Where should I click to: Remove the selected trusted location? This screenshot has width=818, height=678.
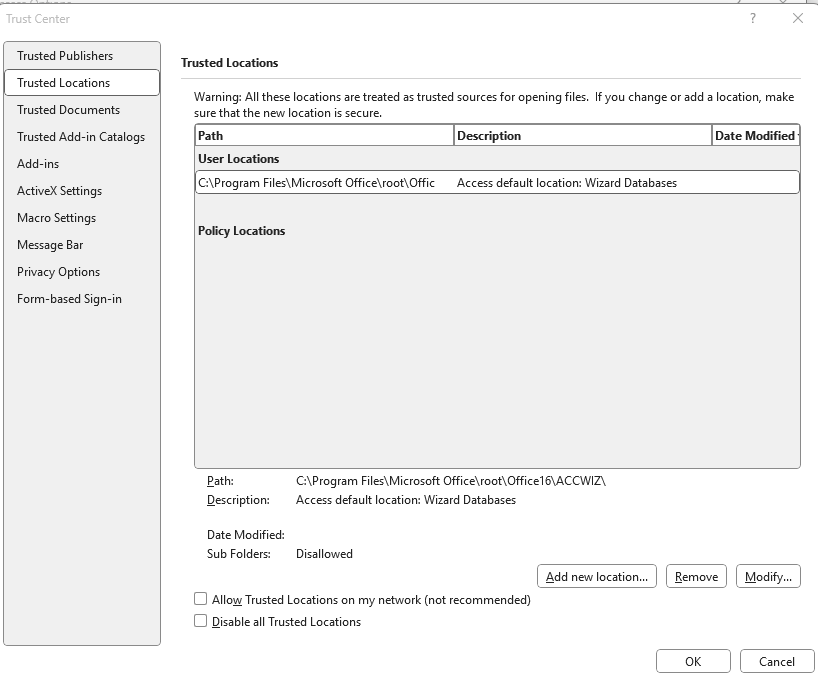click(x=696, y=576)
